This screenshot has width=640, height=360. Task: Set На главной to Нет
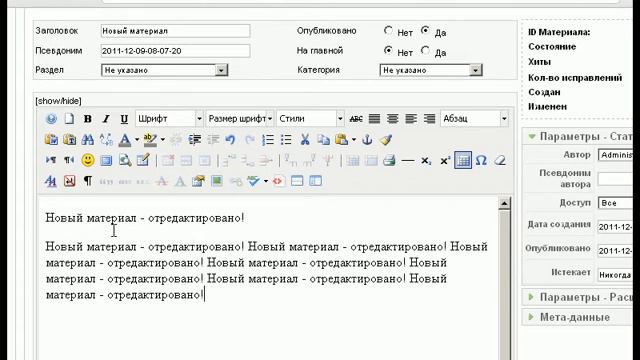(x=388, y=51)
